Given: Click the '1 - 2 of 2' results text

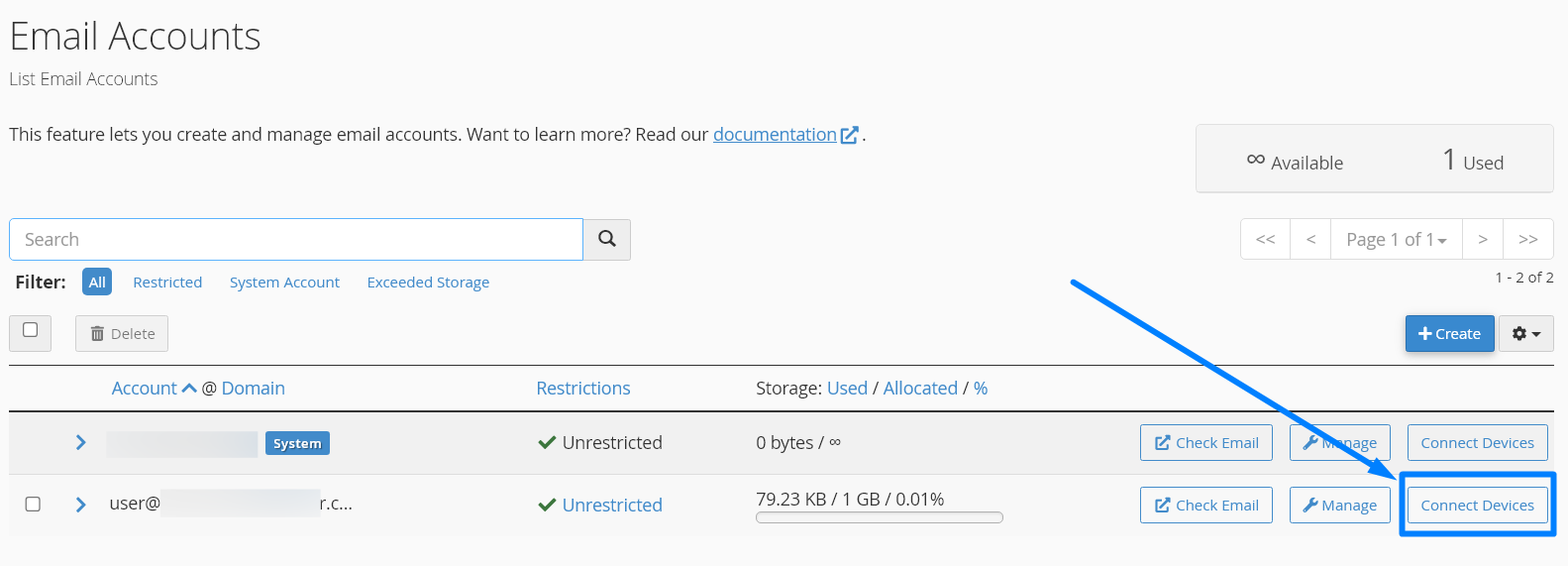Looking at the screenshot, I should click(1524, 278).
